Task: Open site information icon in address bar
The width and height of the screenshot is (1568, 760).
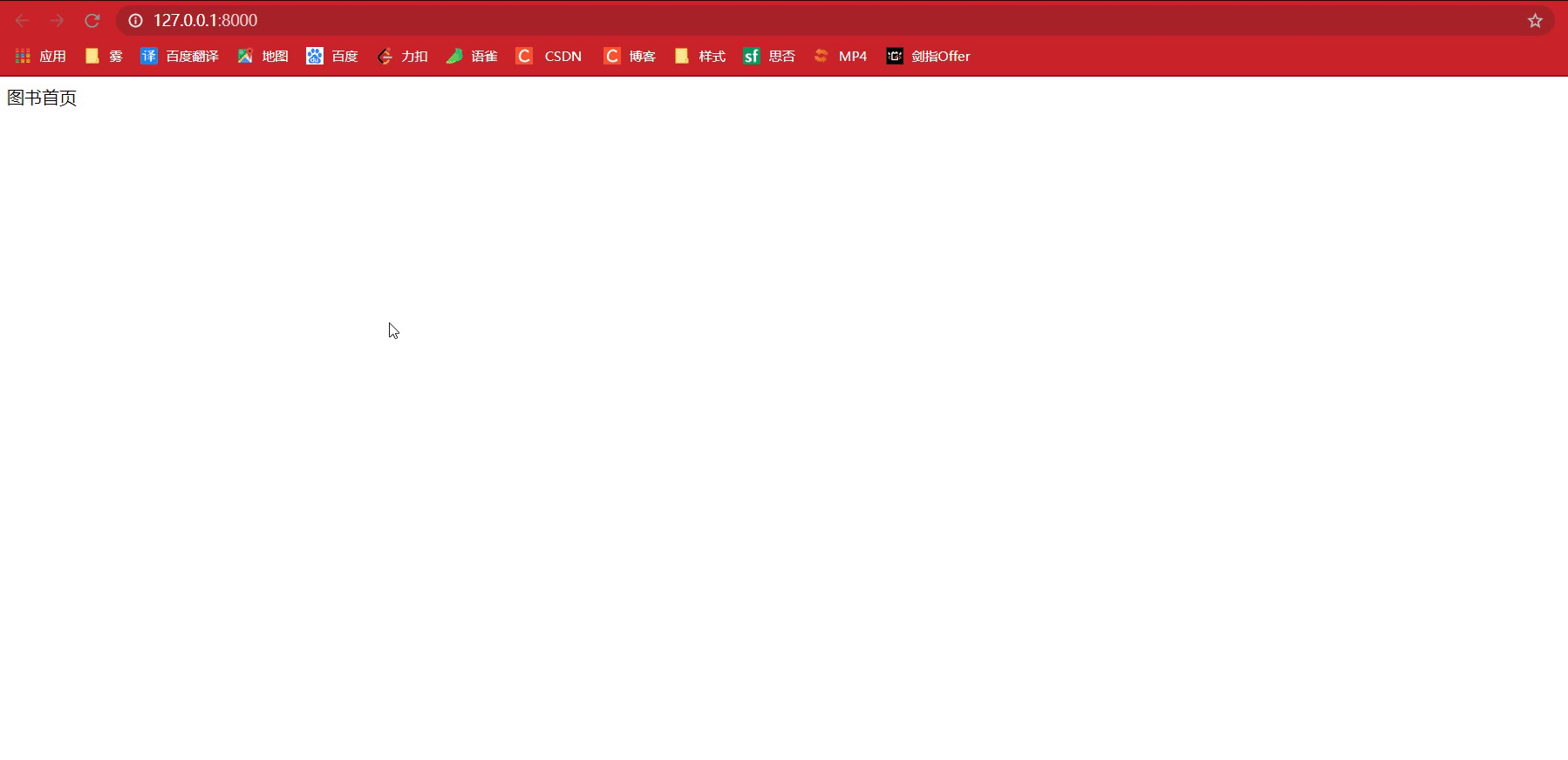Action: pyautogui.click(x=136, y=20)
